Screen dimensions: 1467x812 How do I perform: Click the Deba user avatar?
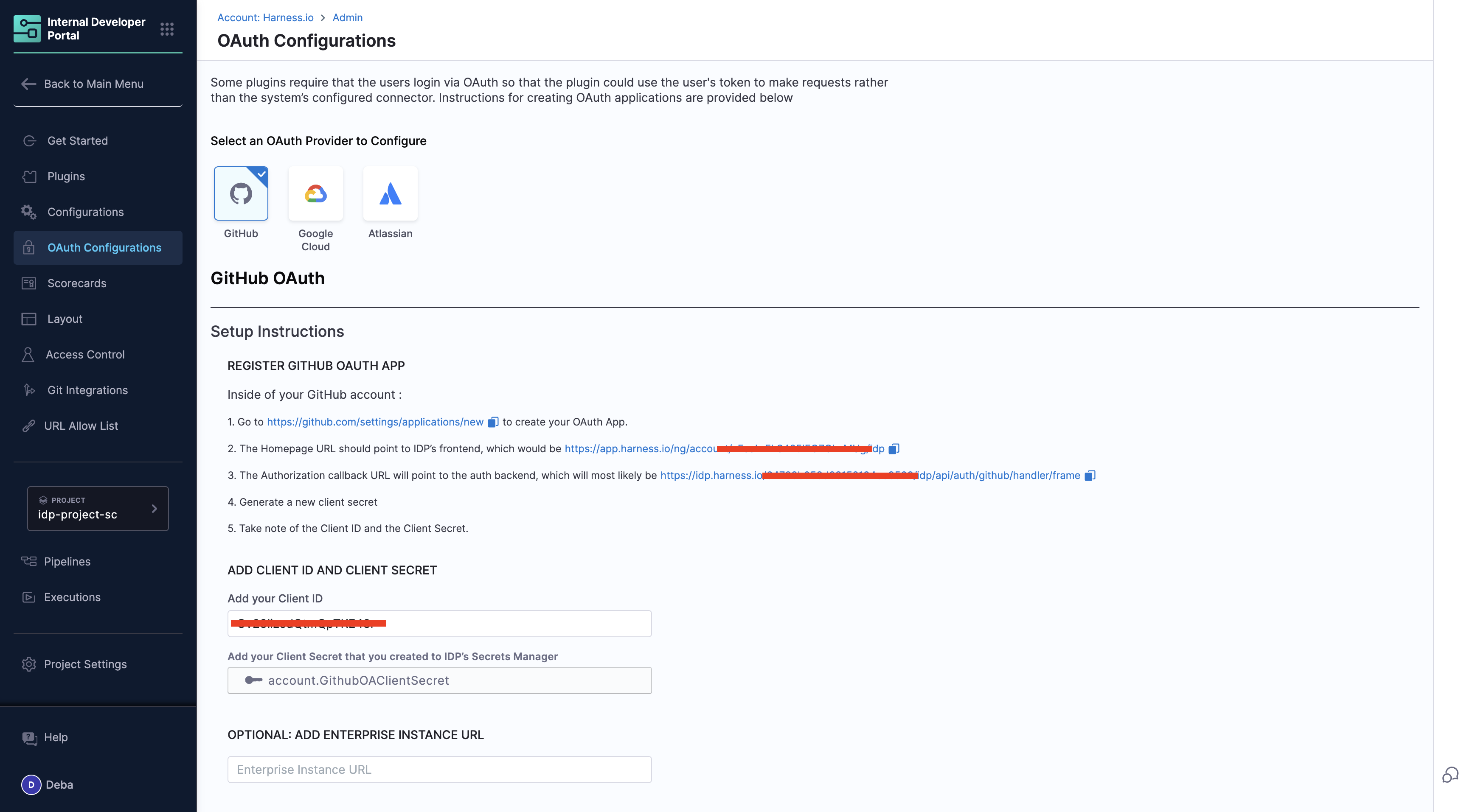pyautogui.click(x=31, y=785)
